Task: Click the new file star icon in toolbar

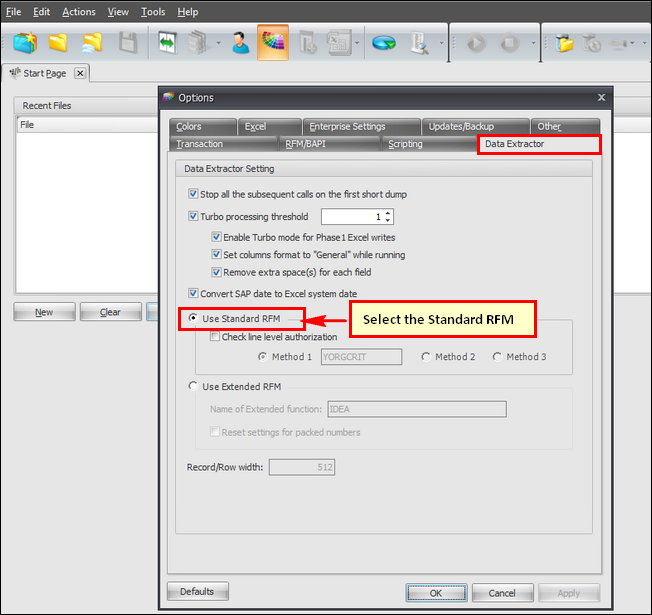Action: click(x=26, y=43)
